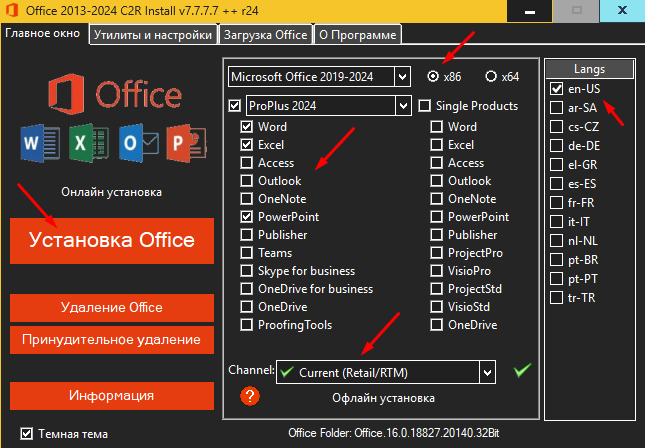Check the pt-BR language checkbox
The height and width of the screenshot is (448, 645).
[557, 260]
